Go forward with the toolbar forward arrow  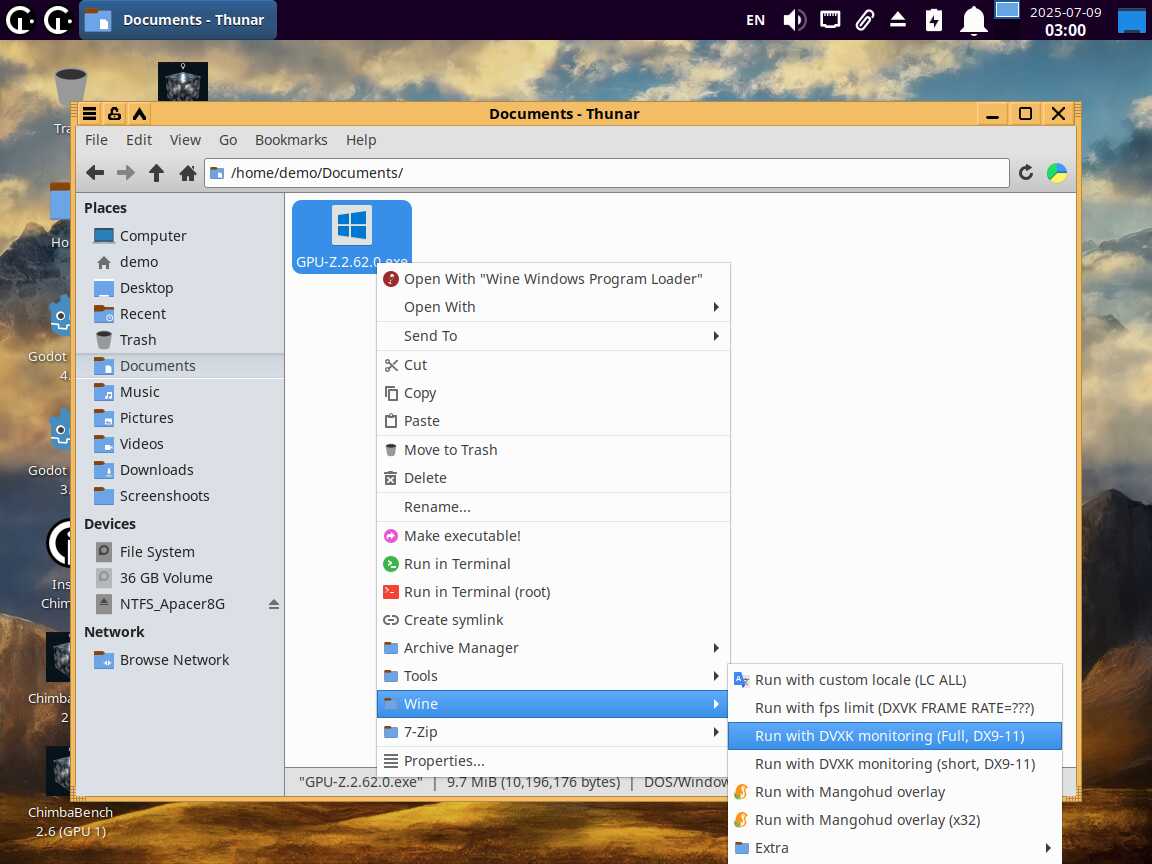pos(126,173)
